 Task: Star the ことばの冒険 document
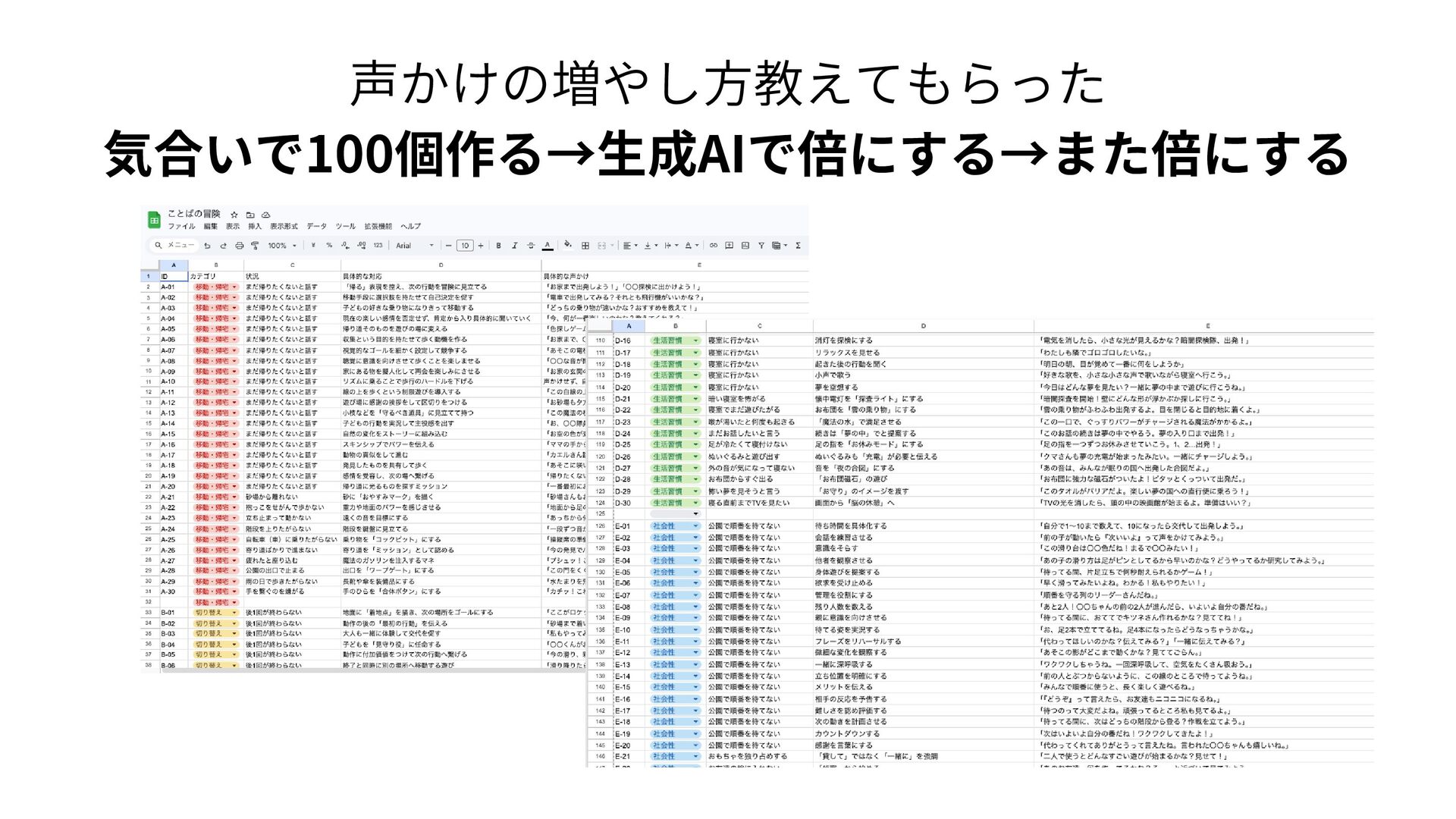pyautogui.click(x=234, y=215)
